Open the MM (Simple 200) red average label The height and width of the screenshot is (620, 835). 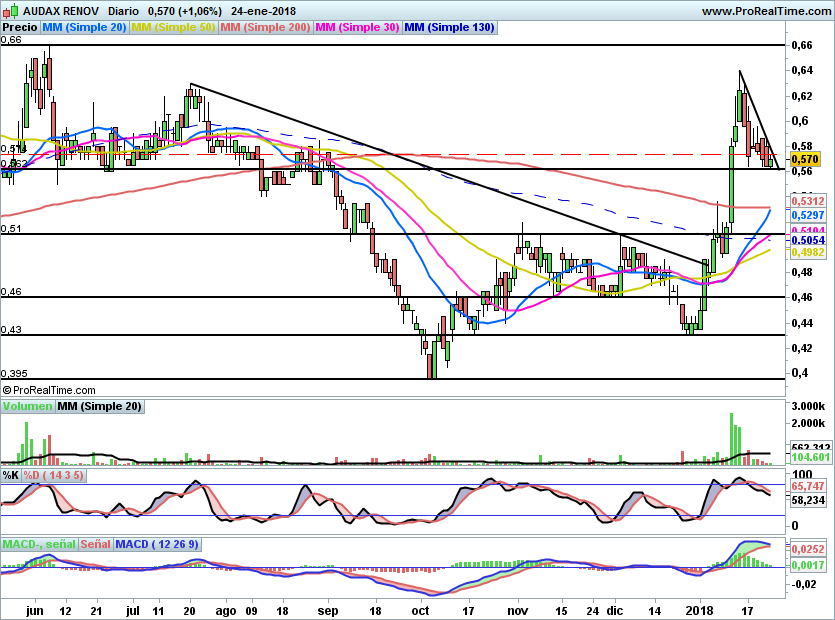265,27
